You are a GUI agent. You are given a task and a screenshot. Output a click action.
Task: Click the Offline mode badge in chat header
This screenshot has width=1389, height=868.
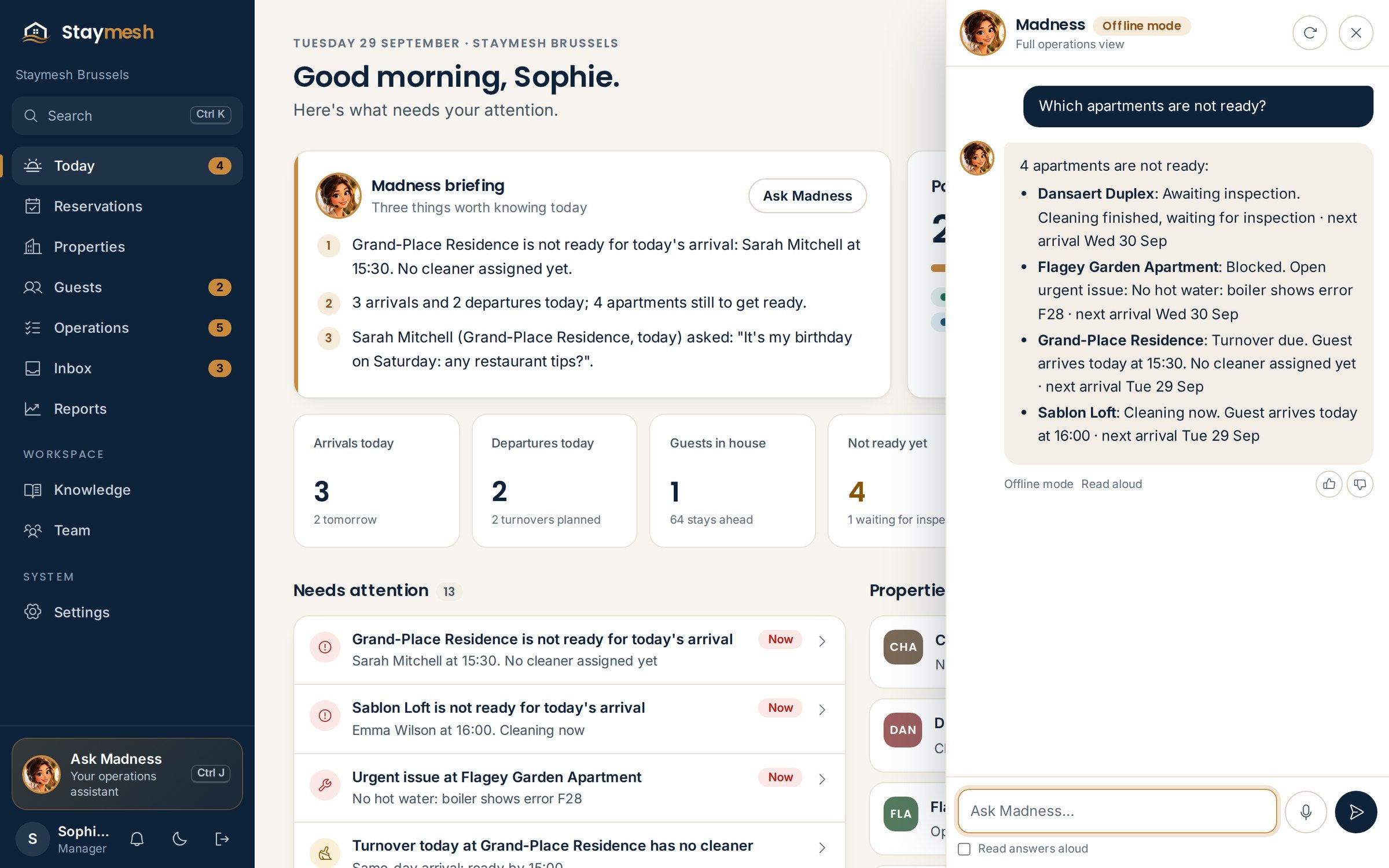[1141, 26]
